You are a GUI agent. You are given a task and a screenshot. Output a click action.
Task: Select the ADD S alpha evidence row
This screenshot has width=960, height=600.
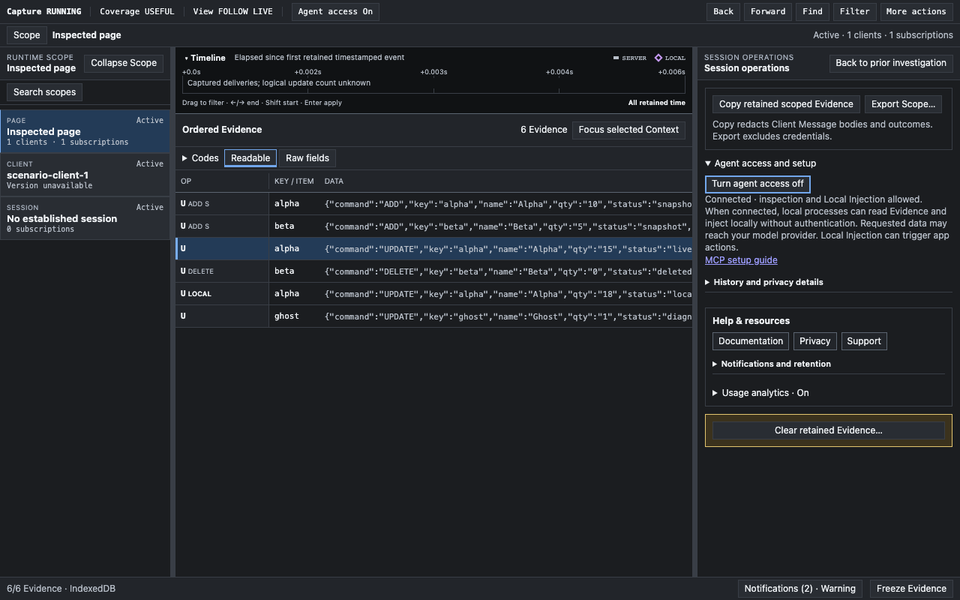pos(433,204)
